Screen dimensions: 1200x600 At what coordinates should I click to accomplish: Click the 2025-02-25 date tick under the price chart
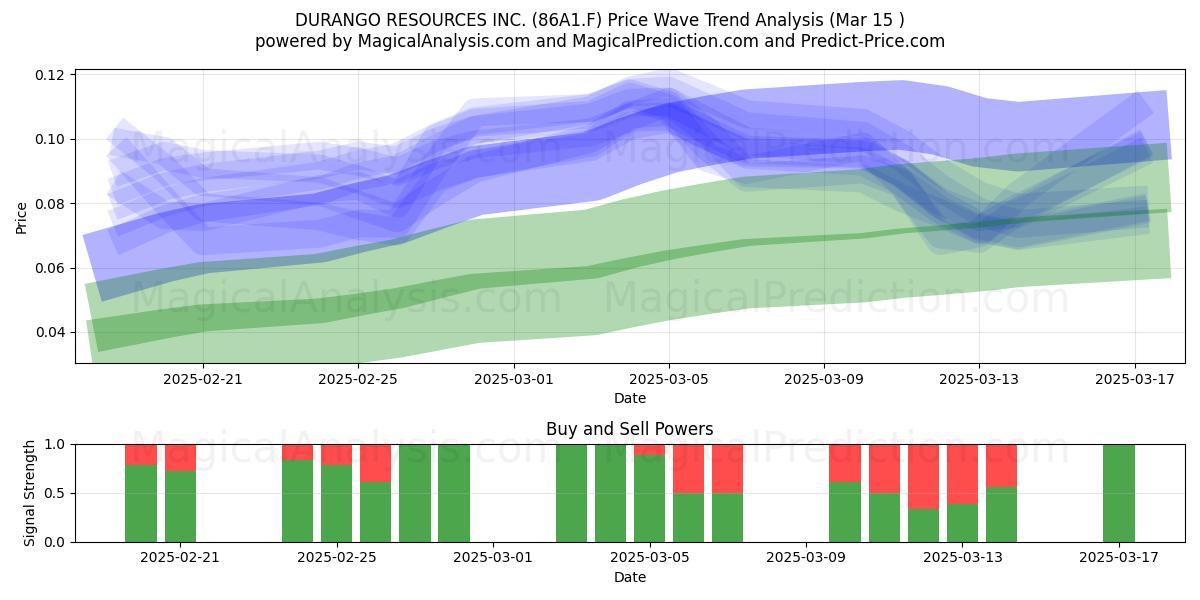[358, 378]
